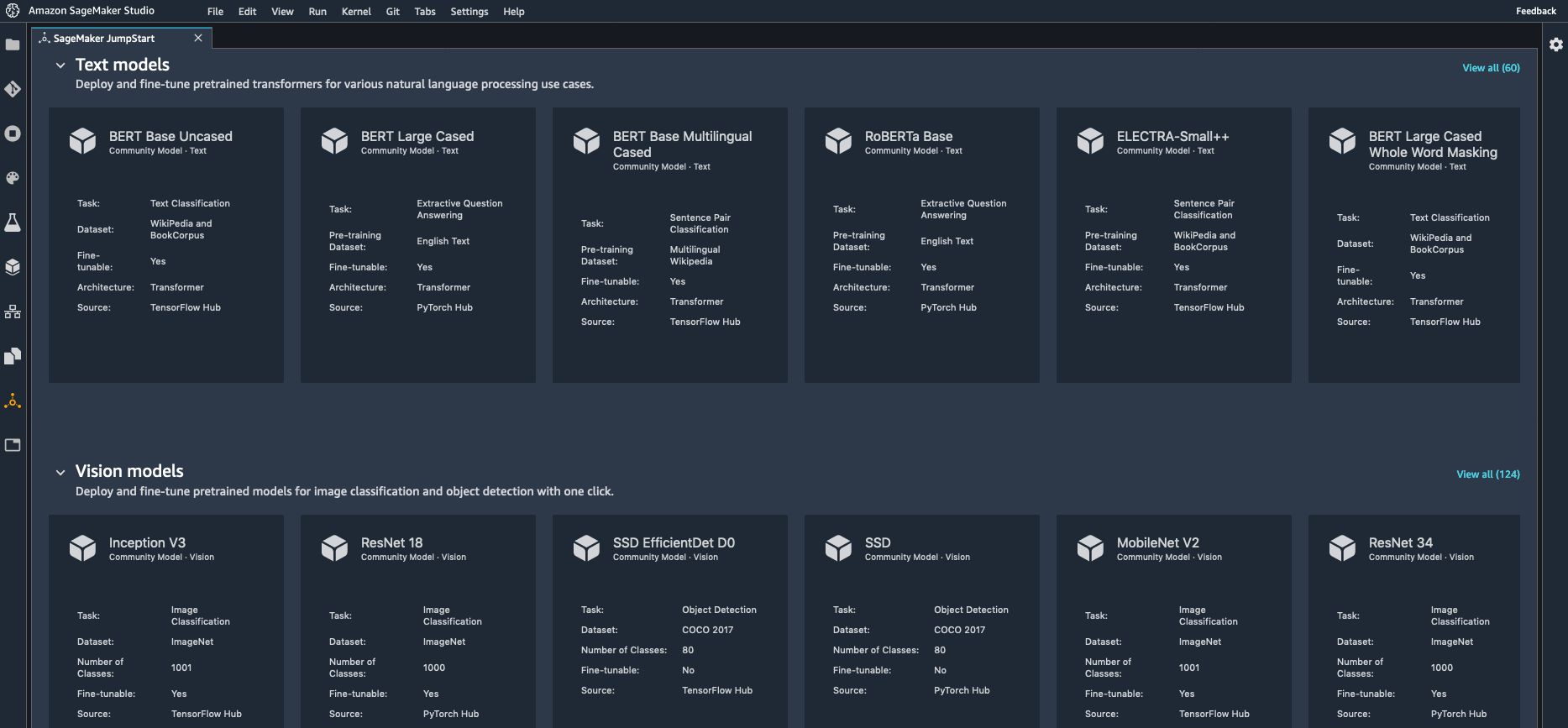Switch to the SageMaker JumpStart tab
1568x728 pixels.
pos(104,39)
